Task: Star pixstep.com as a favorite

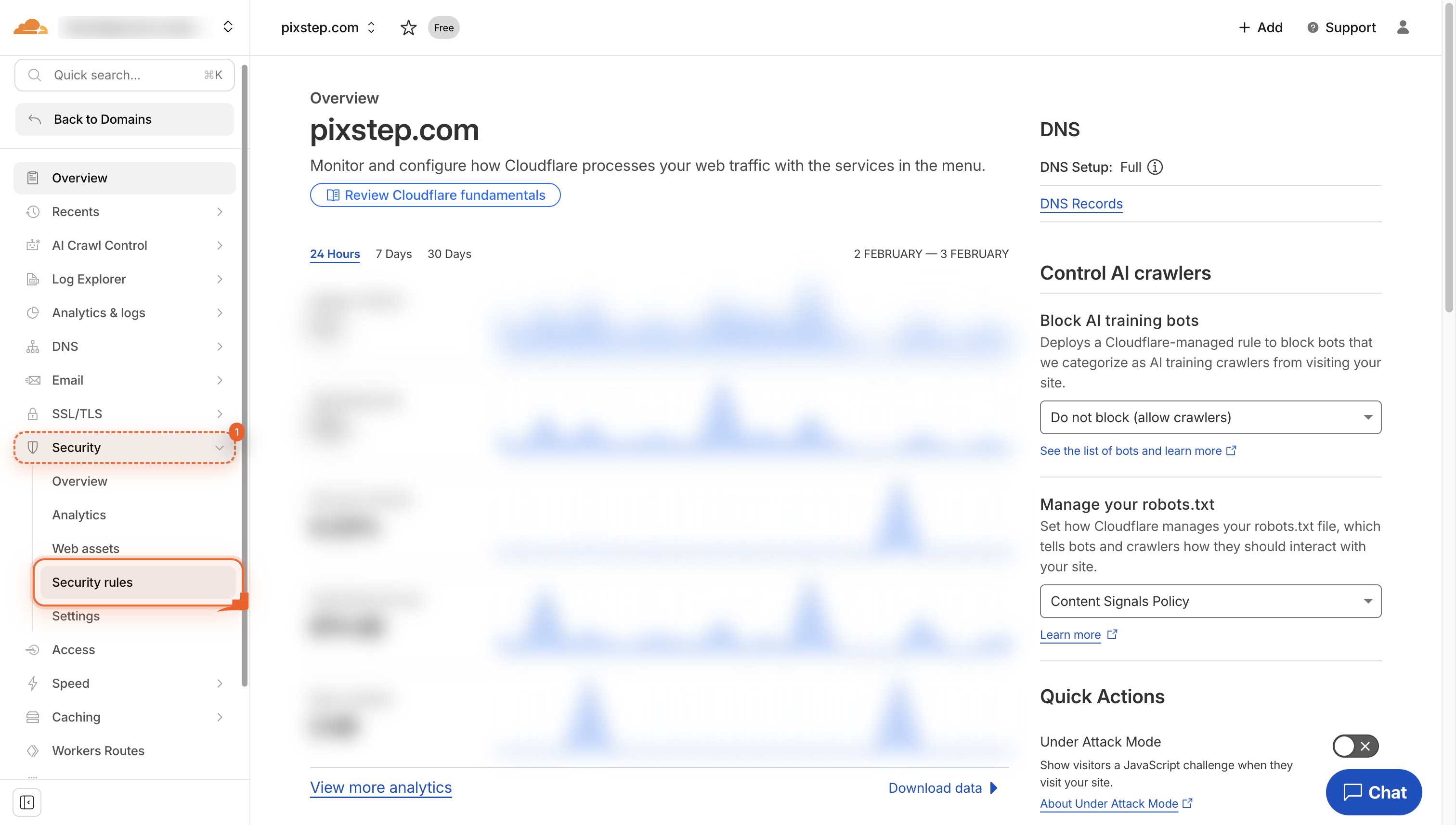Action: 408,27
